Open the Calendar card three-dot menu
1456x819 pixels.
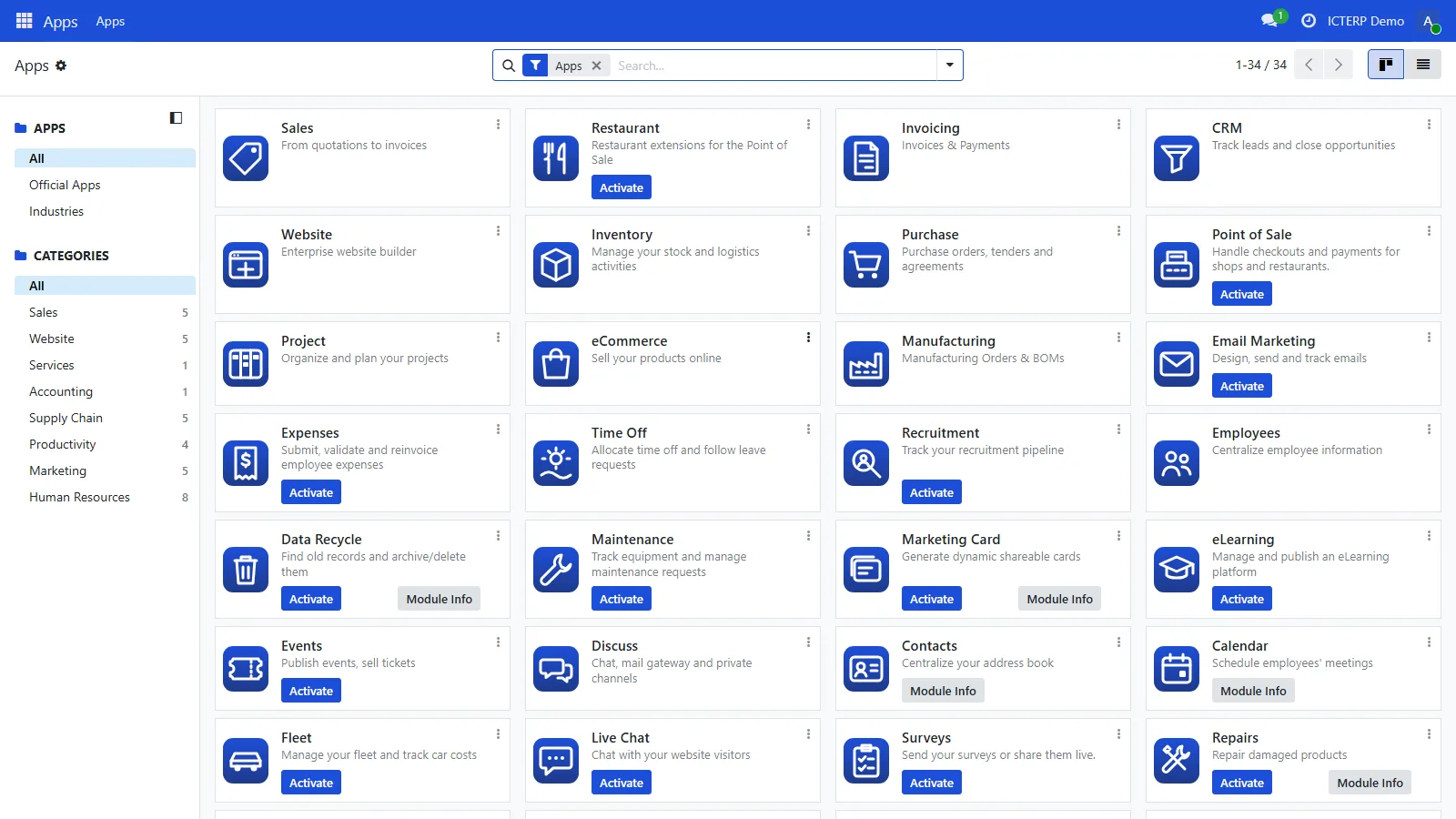pyautogui.click(x=1429, y=642)
